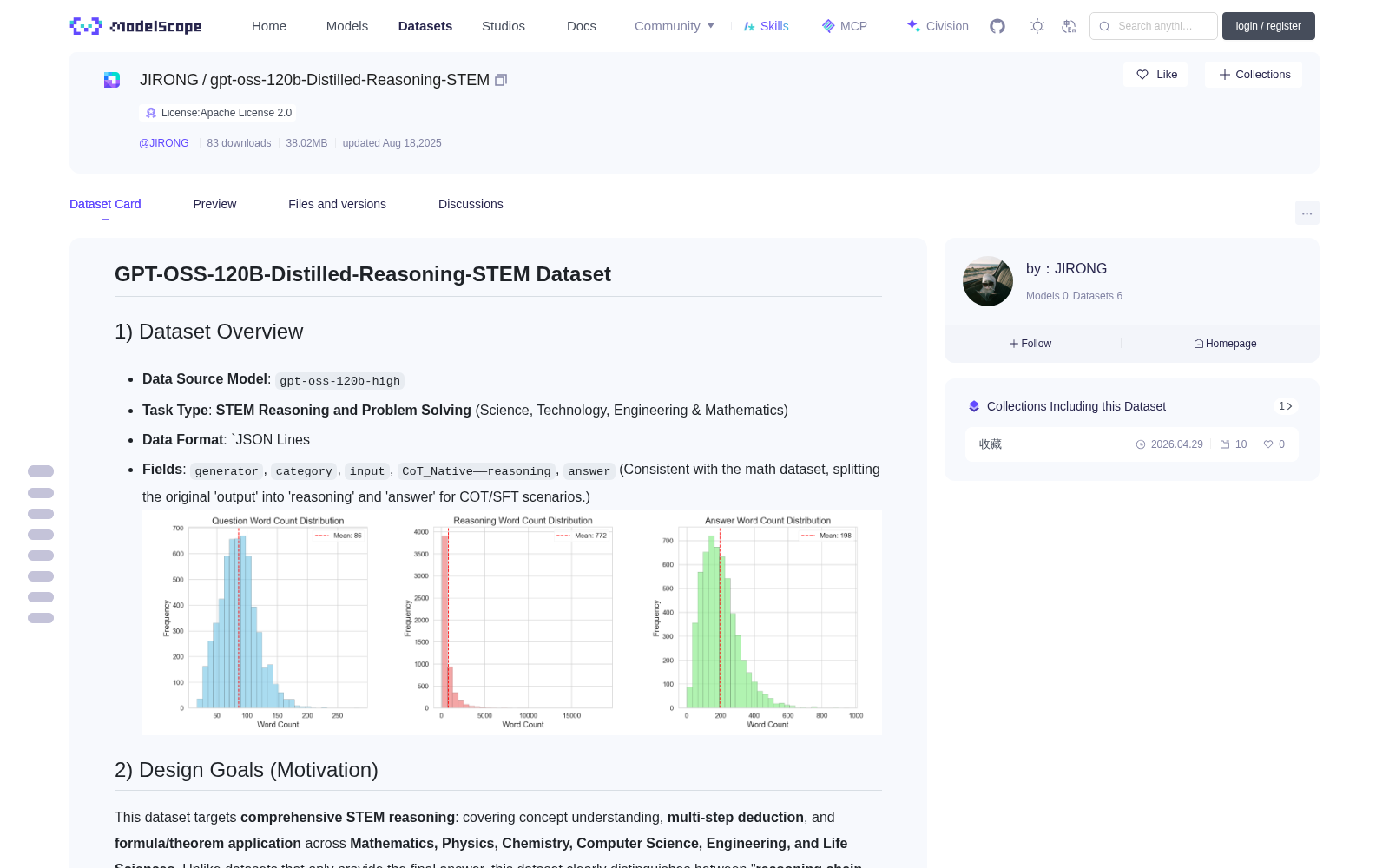The image size is (1389, 868).
Task: Open the Models nav item
Action: (x=347, y=26)
